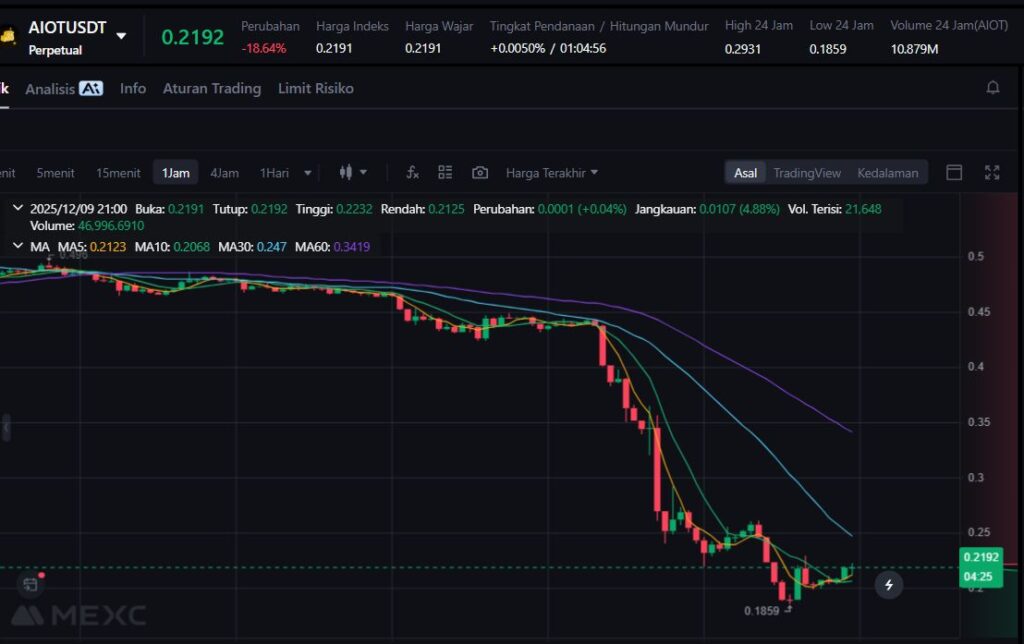Open the Limit Risiko tab

(x=315, y=88)
